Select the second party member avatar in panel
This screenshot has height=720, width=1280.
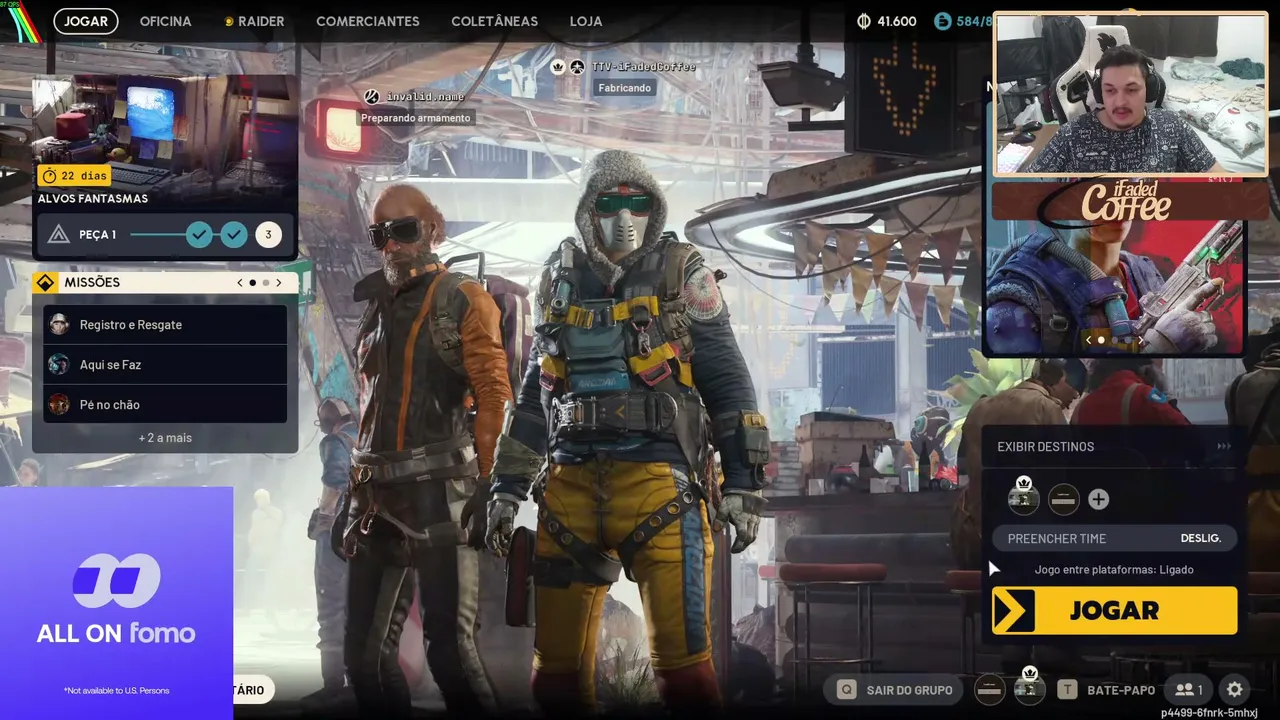coord(1063,499)
